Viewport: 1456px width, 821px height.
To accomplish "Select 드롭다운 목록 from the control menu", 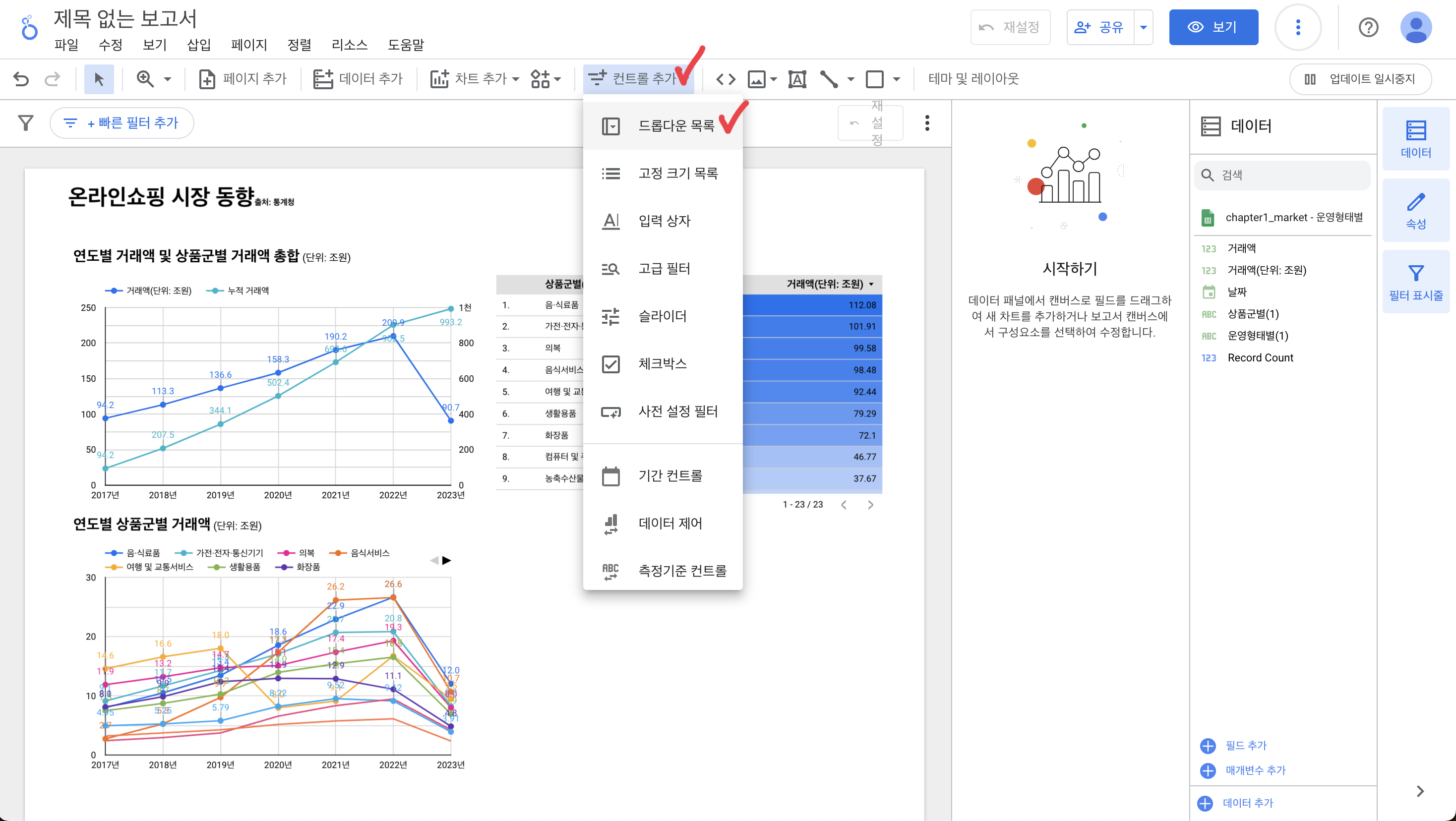I will tap(676, 125).
